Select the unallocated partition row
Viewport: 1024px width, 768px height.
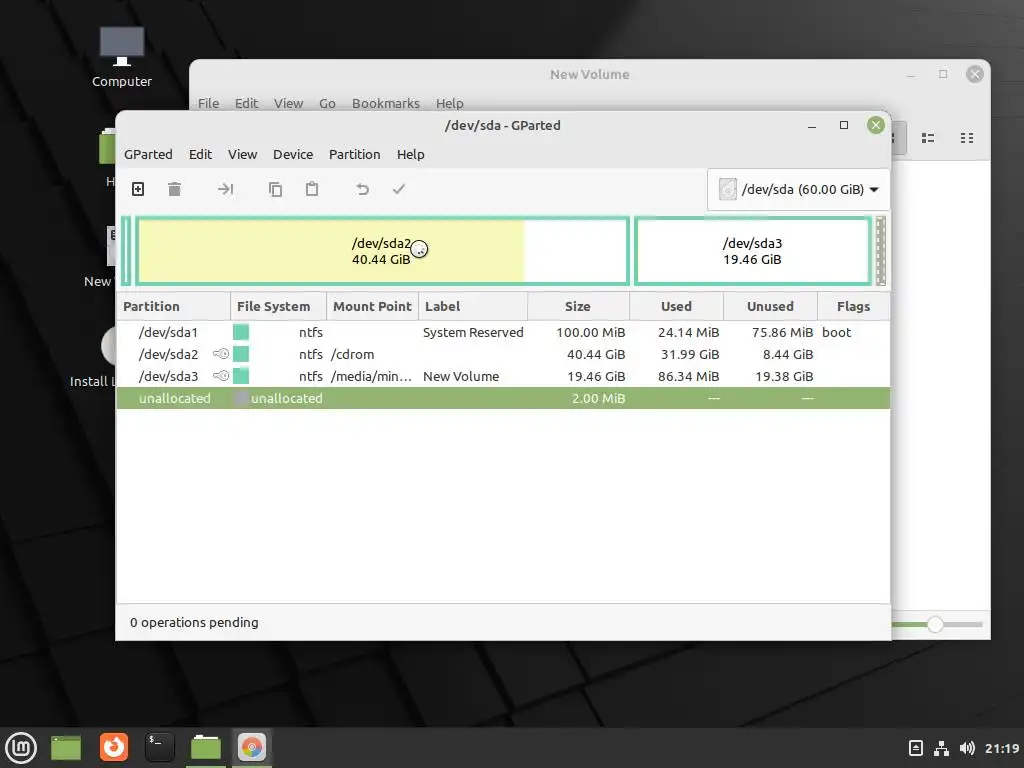(x=503, y=398)
